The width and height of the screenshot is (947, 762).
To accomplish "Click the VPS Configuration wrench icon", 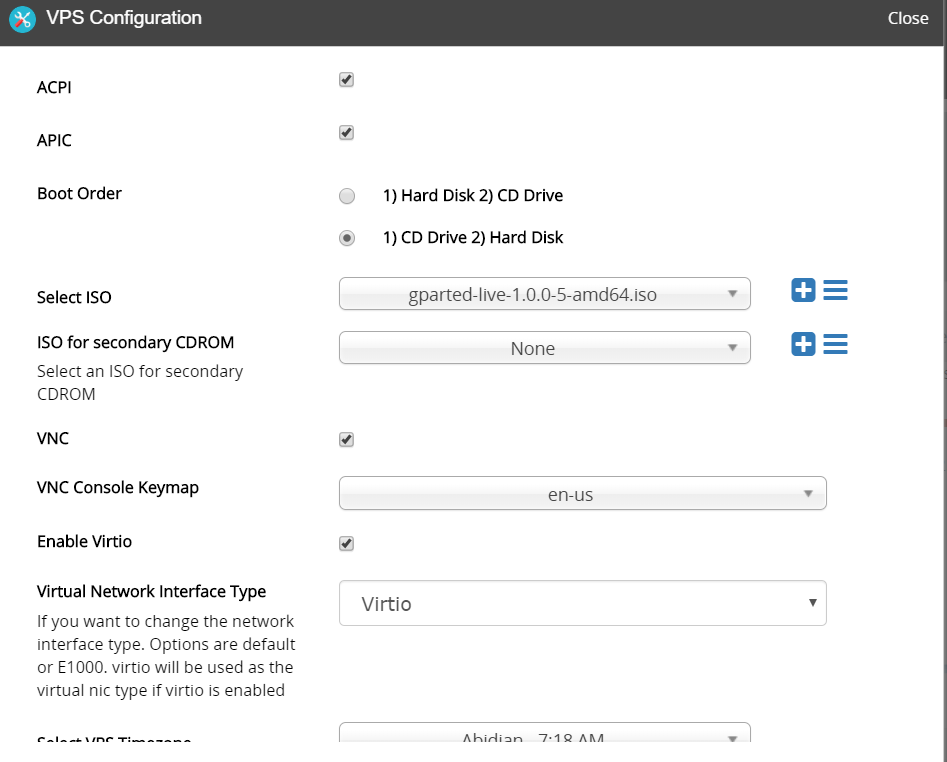I will coord(22,19).
